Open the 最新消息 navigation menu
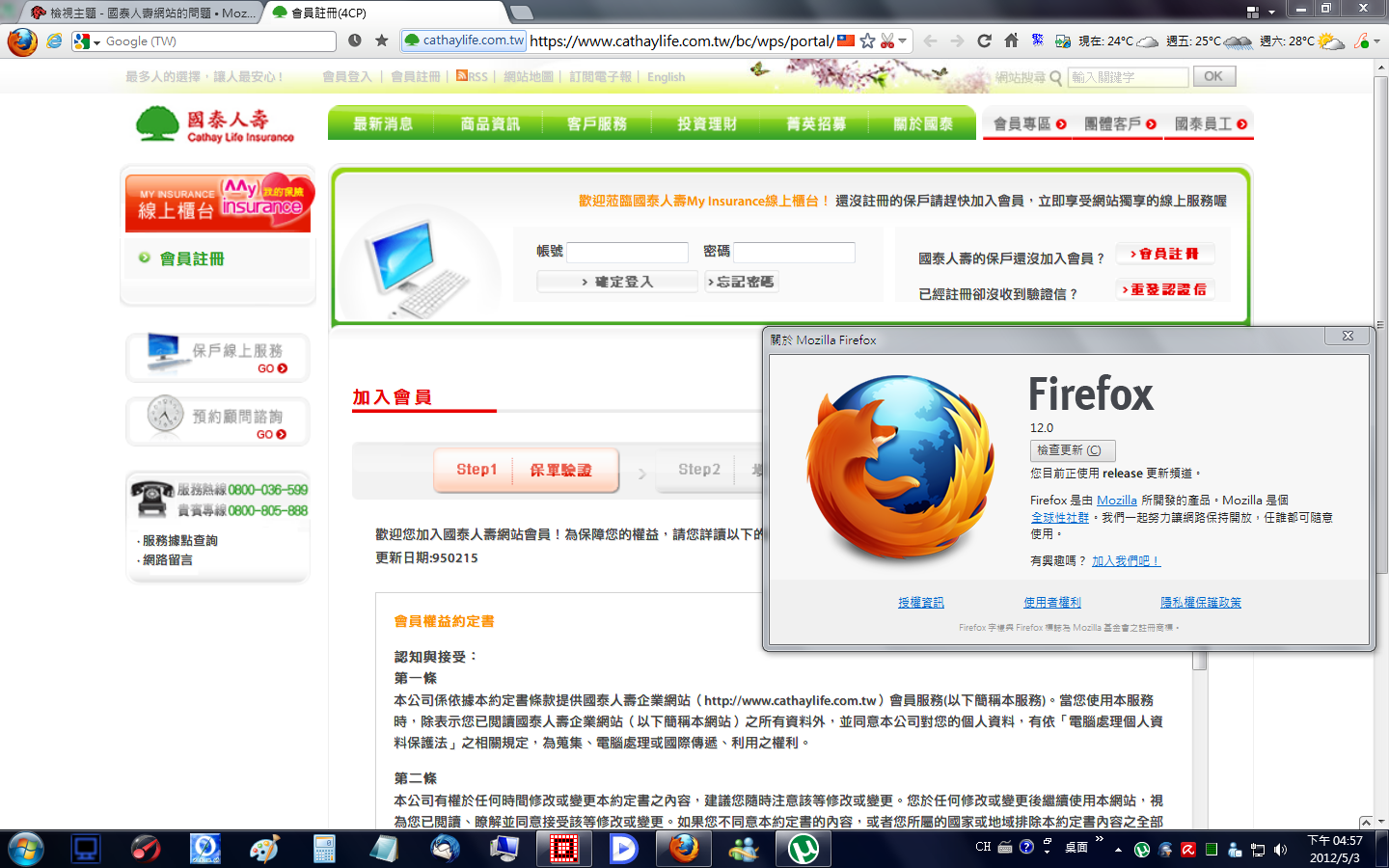The image size is (1389, 868). (x=382, y=123)
